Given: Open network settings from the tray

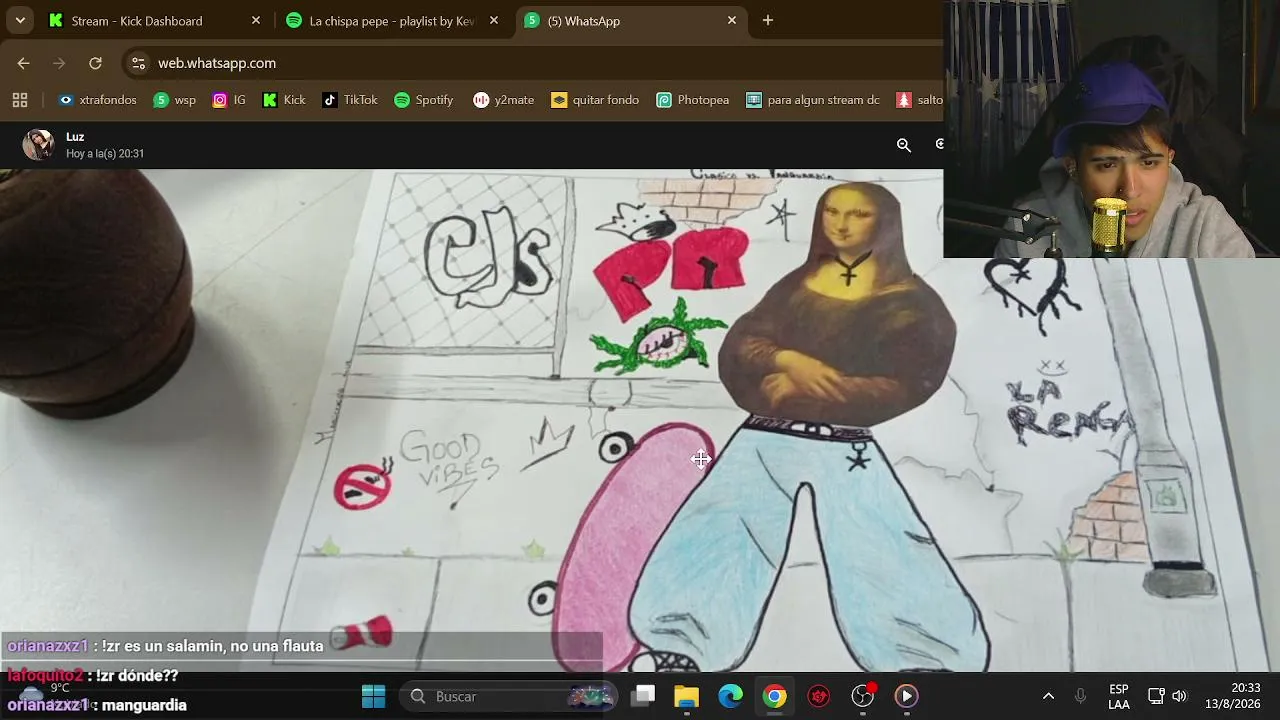Looking at the screenshot, I should point(1156,696).
